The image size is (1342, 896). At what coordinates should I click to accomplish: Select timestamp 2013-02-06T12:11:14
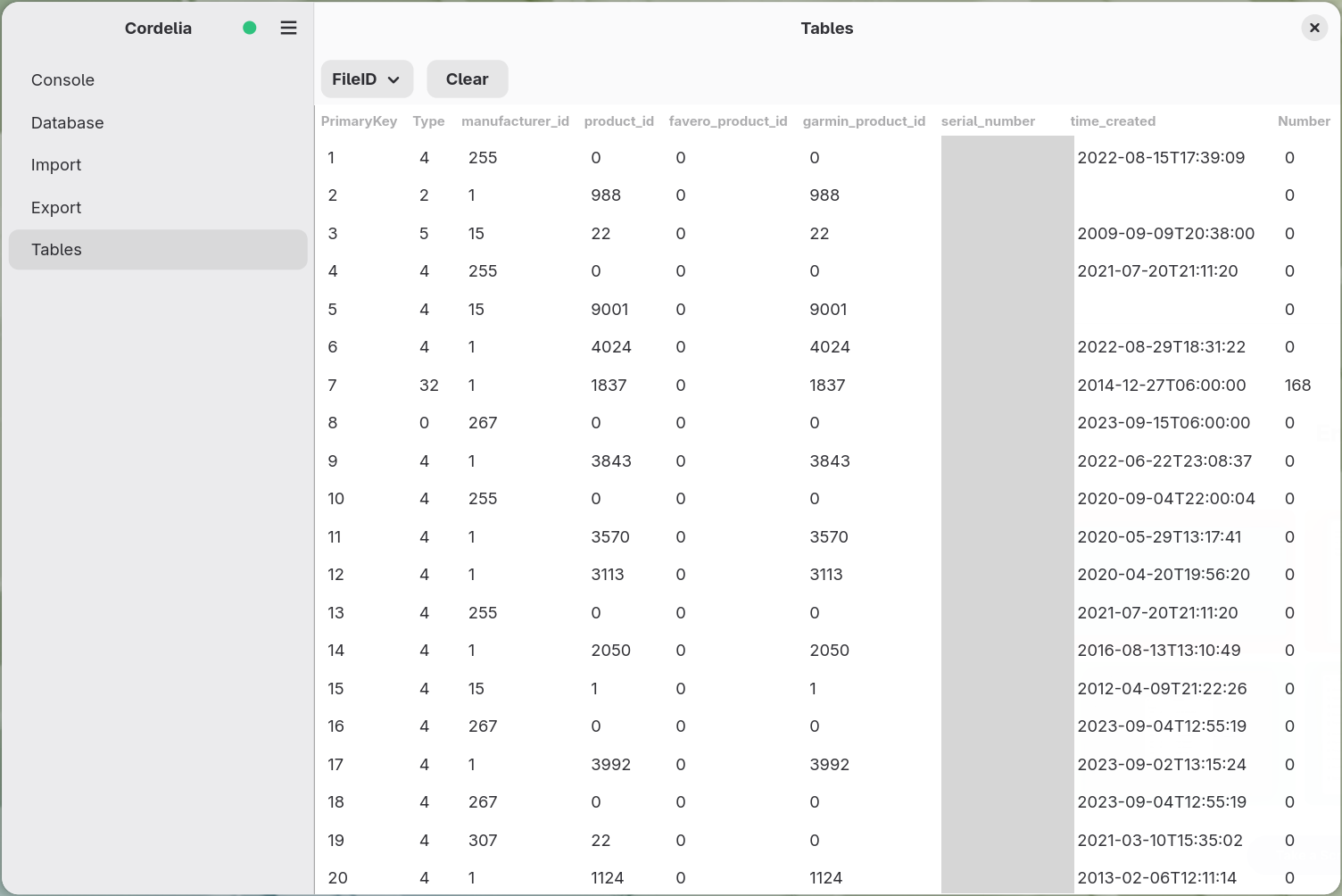coord(1156,878)
